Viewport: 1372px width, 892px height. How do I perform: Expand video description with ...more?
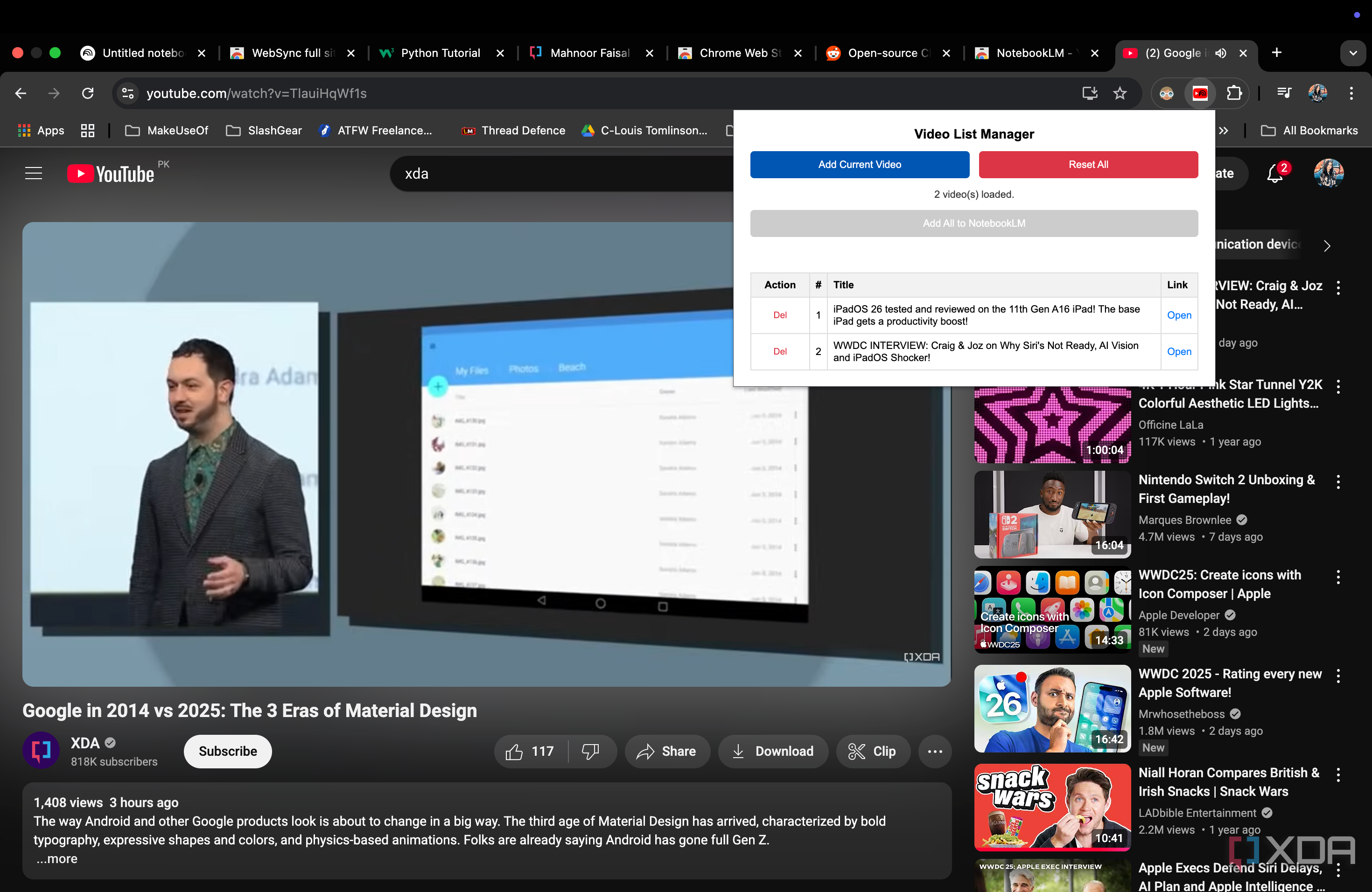tap(56, 858)
